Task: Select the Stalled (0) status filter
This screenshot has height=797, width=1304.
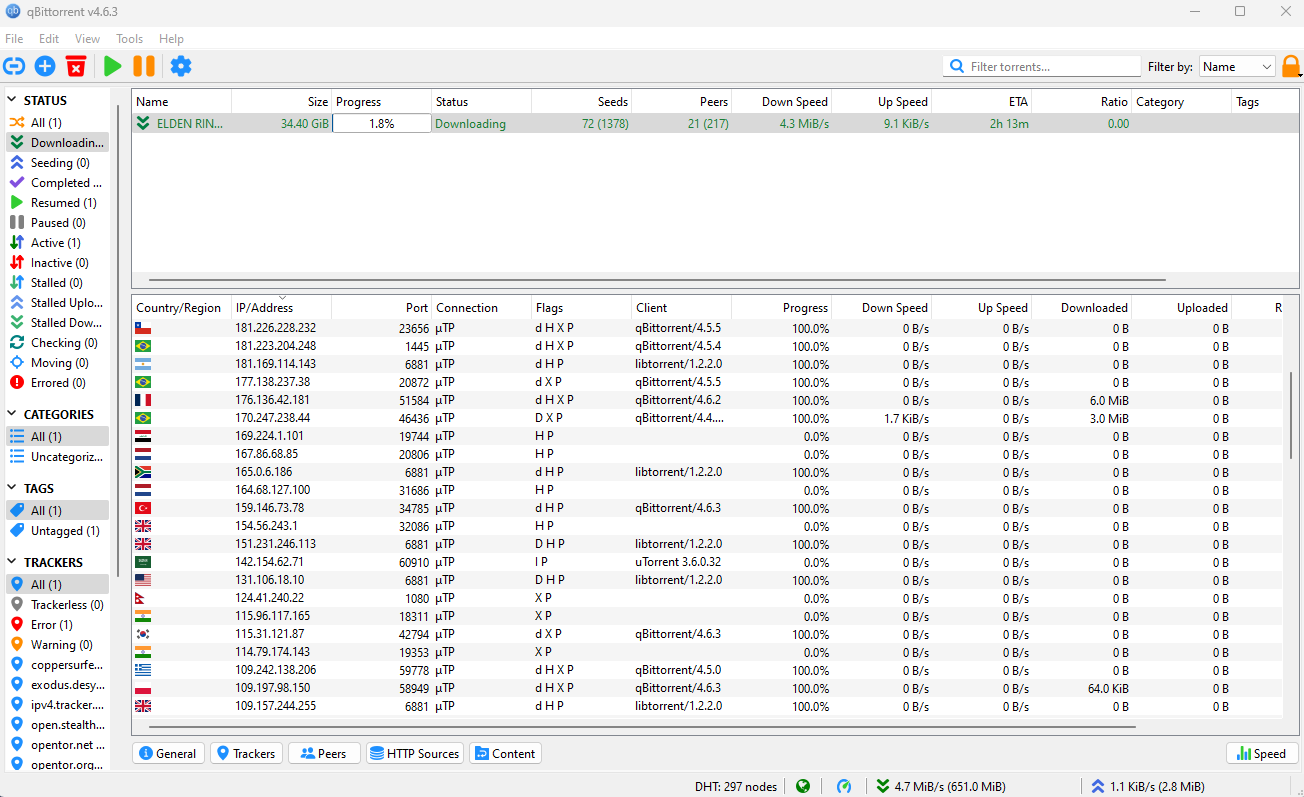Action: tap(57, 283)
